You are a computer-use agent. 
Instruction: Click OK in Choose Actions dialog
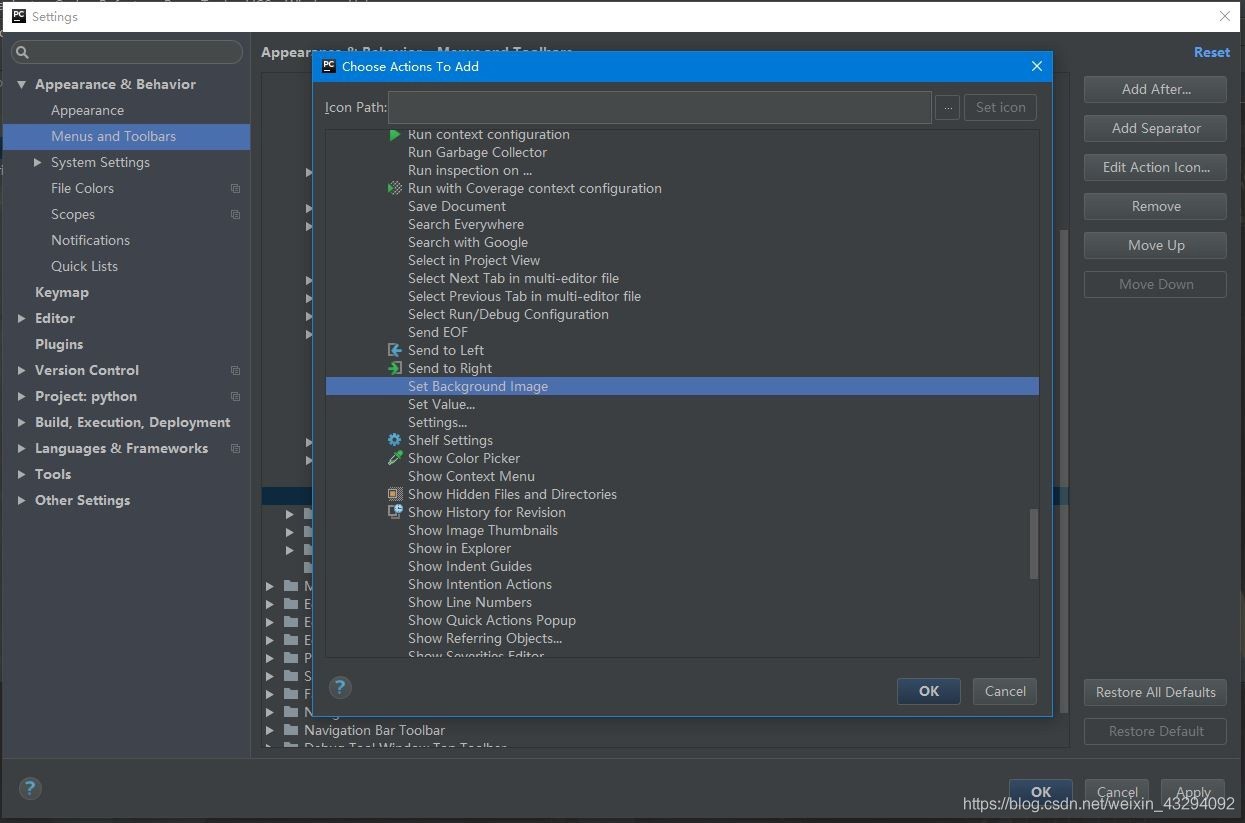coord(929,691)
